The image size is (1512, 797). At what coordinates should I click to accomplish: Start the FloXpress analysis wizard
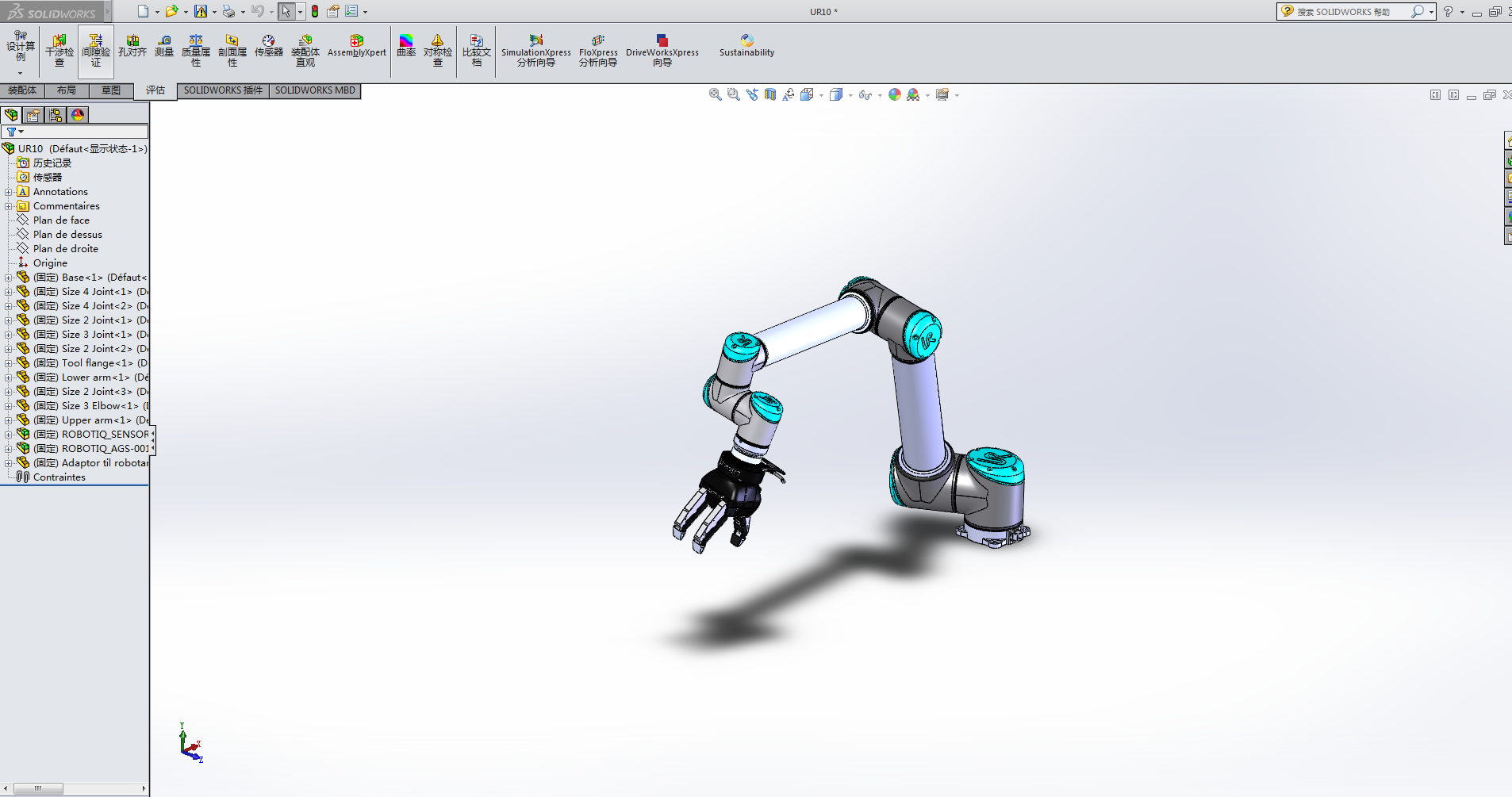pos(598,50)
